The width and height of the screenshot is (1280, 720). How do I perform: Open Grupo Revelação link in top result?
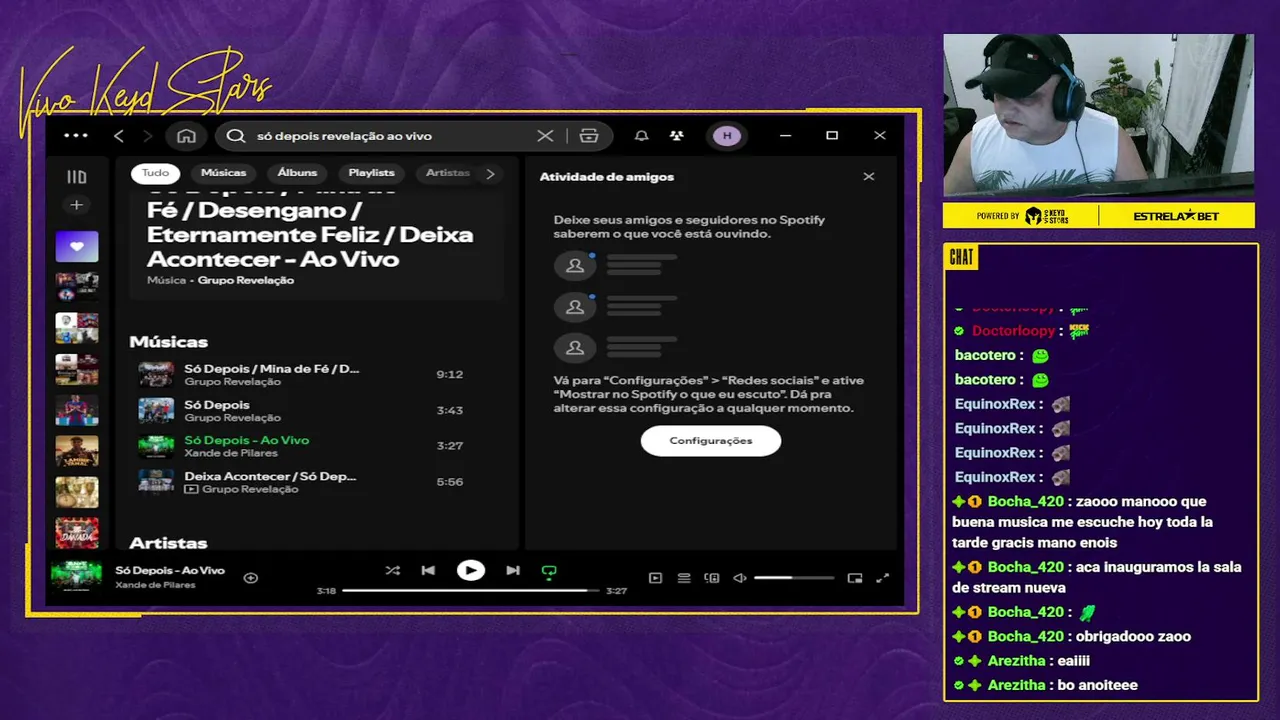pos(246,280)
